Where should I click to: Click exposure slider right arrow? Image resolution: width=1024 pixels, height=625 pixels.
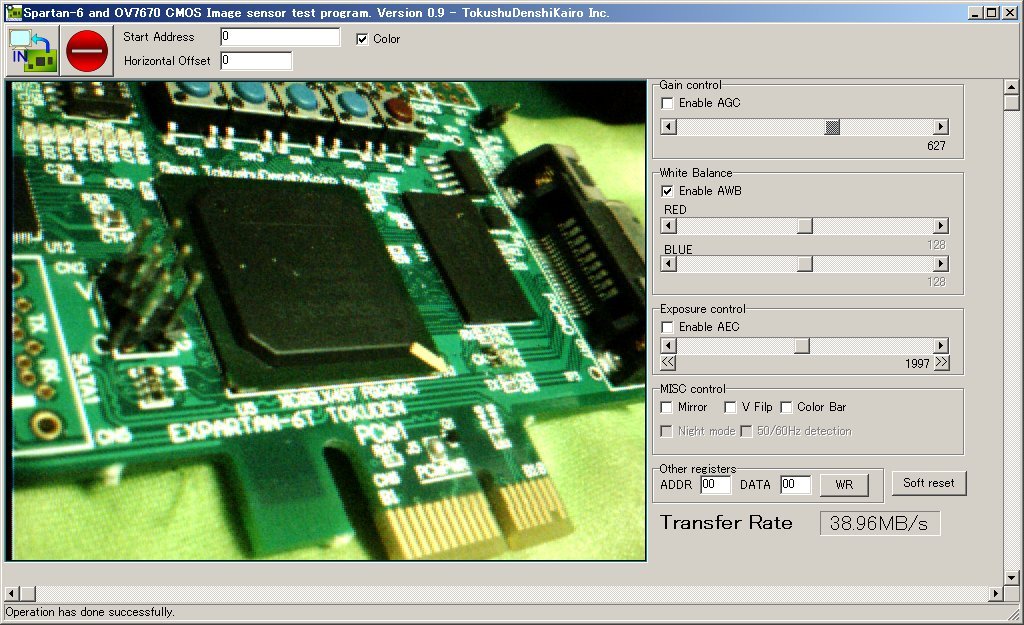point(940,346)
